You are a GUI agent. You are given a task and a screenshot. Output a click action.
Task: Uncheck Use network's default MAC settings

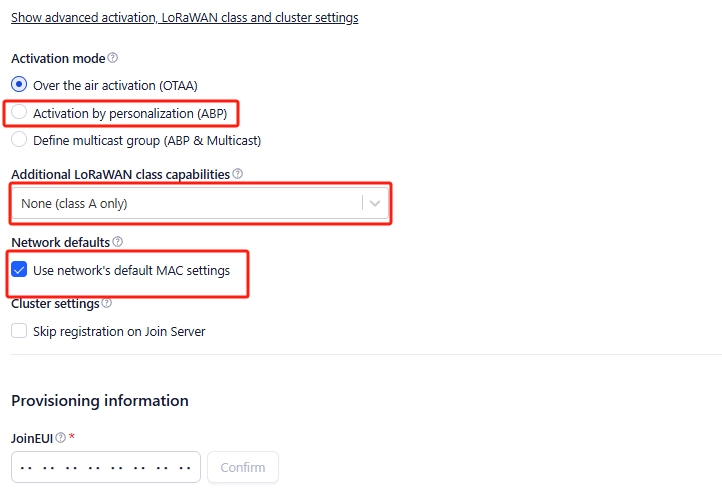click(19, 270)
